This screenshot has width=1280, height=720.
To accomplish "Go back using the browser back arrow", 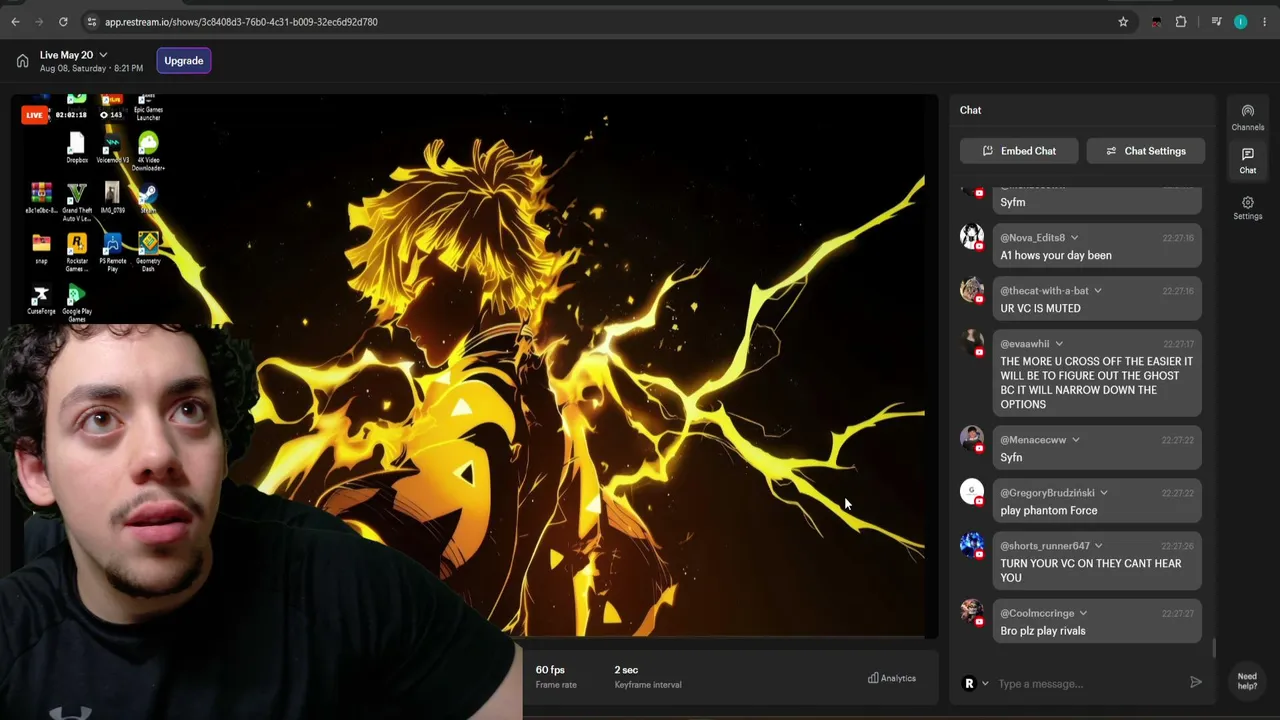I will tap(15, 21).
